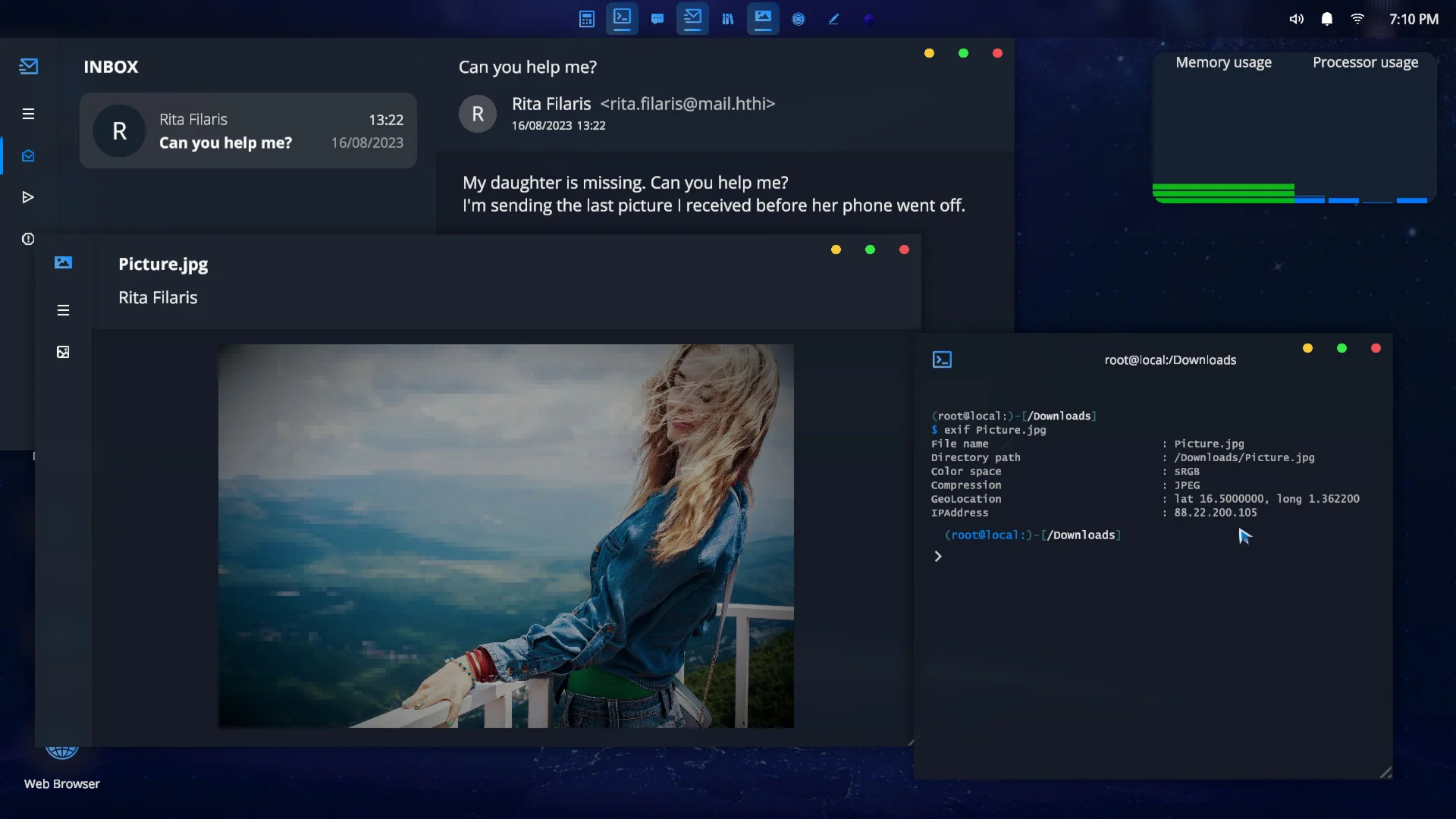Viewport: 1456px width, 819px height.
Task: Open the spam alert icon in mail sidebar
Action: coord(28,239)
